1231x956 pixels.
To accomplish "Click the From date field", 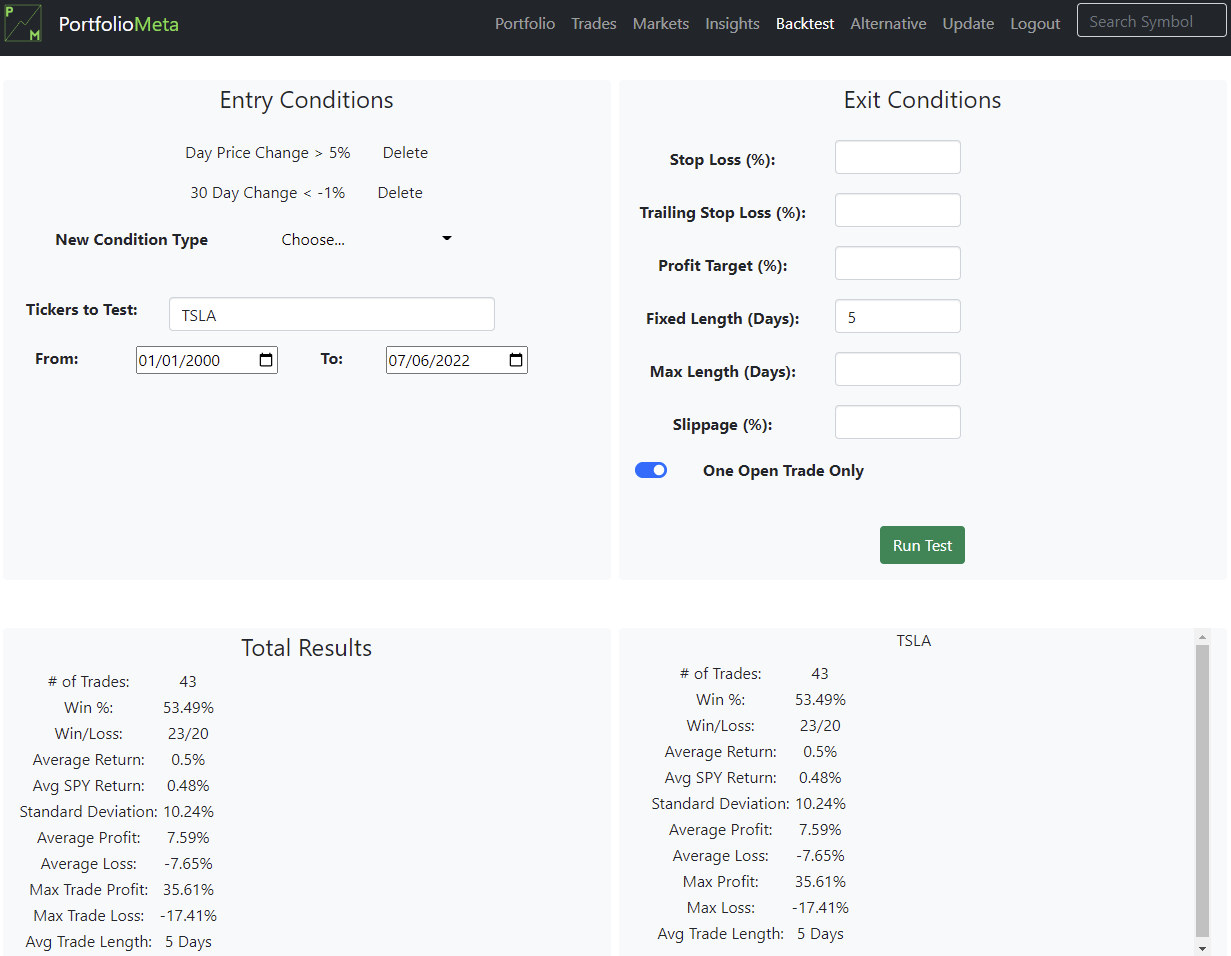I will coord(207,360).
